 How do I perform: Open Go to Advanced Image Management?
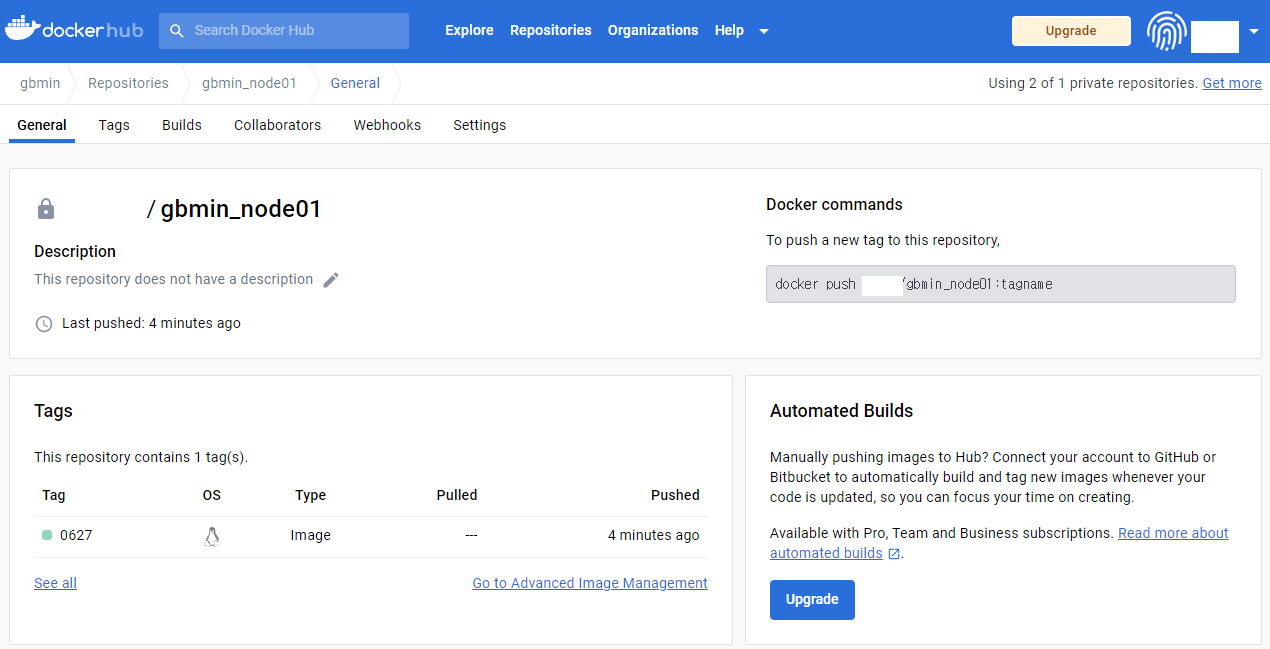click(x=590, y=583)
